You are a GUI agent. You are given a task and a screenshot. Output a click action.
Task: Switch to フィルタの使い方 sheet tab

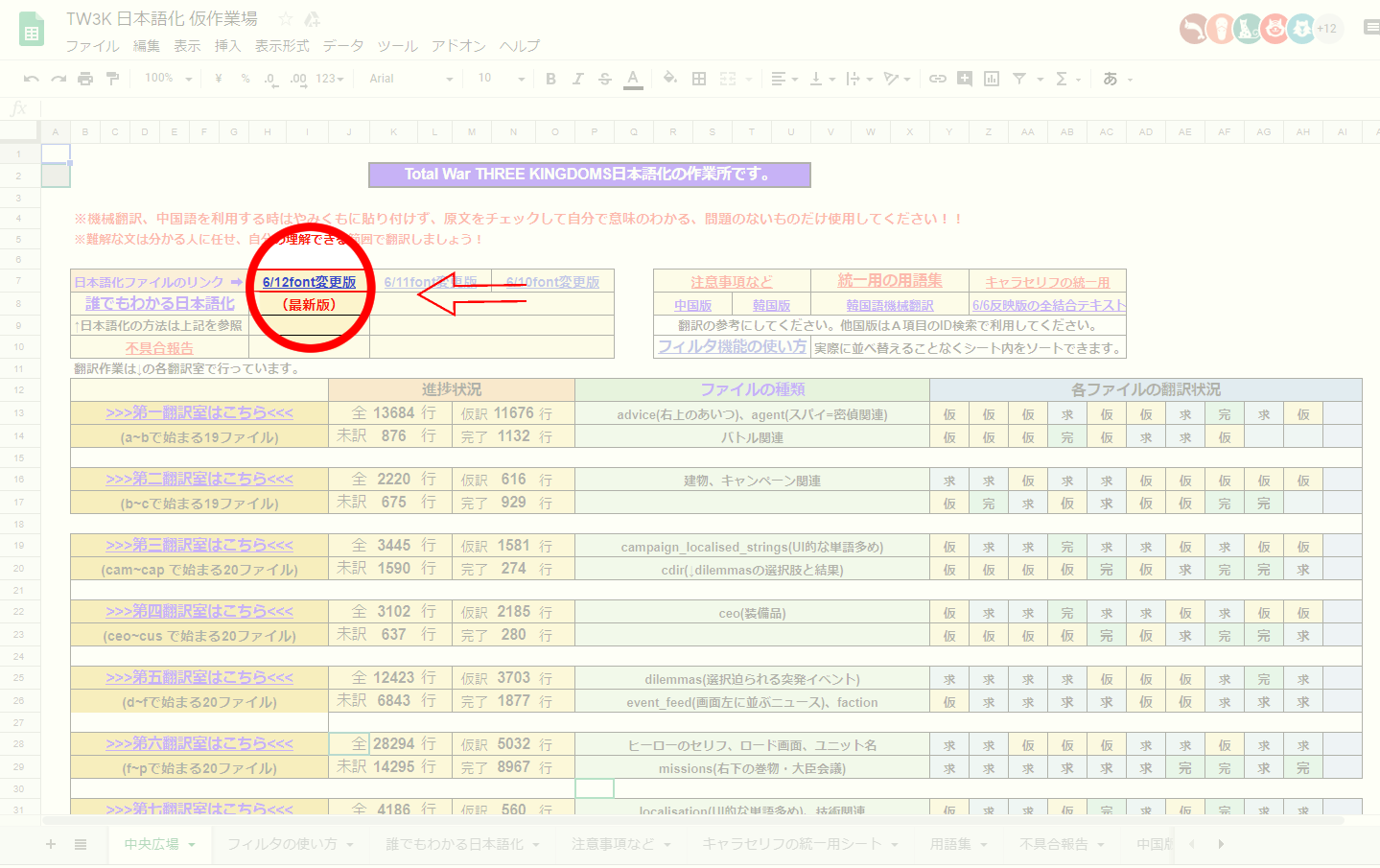click(290, 844)
